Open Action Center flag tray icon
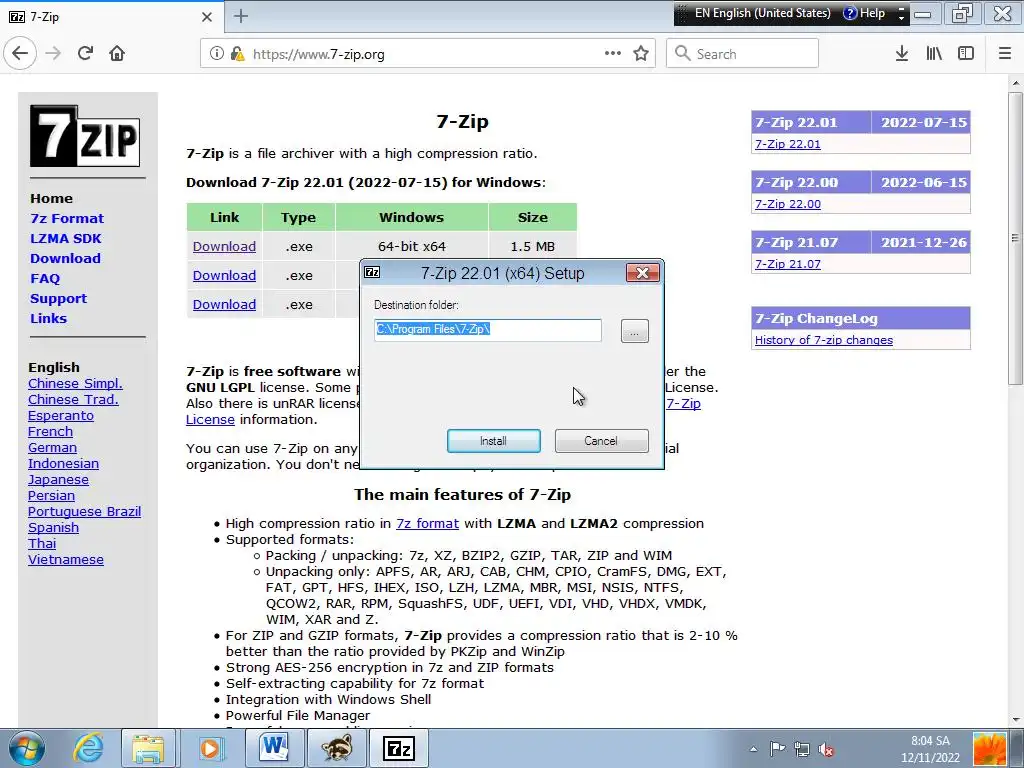1024x768 pixels. click(x=777, y=750)
